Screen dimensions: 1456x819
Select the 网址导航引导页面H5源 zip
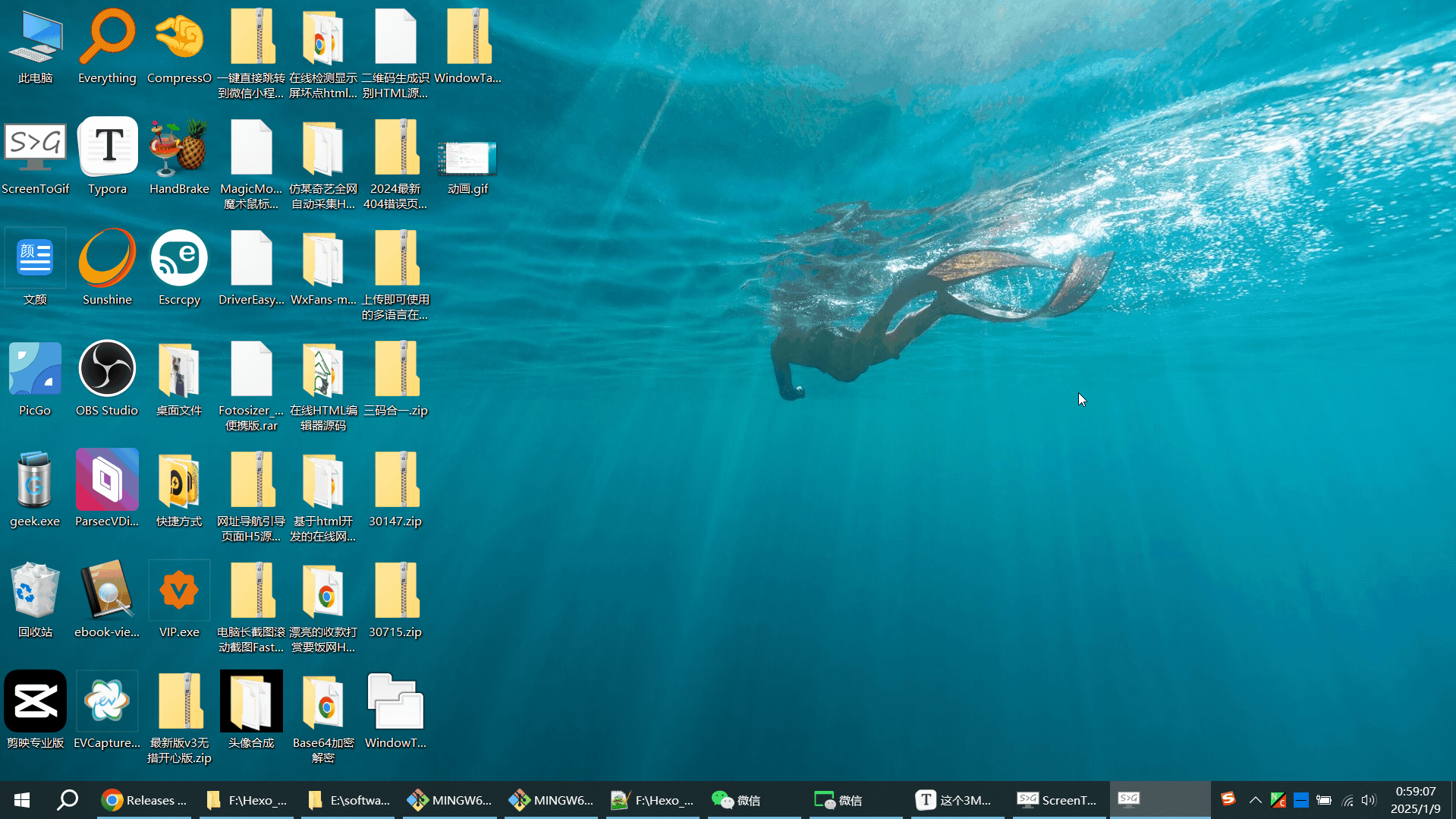[x=251, y=498]
